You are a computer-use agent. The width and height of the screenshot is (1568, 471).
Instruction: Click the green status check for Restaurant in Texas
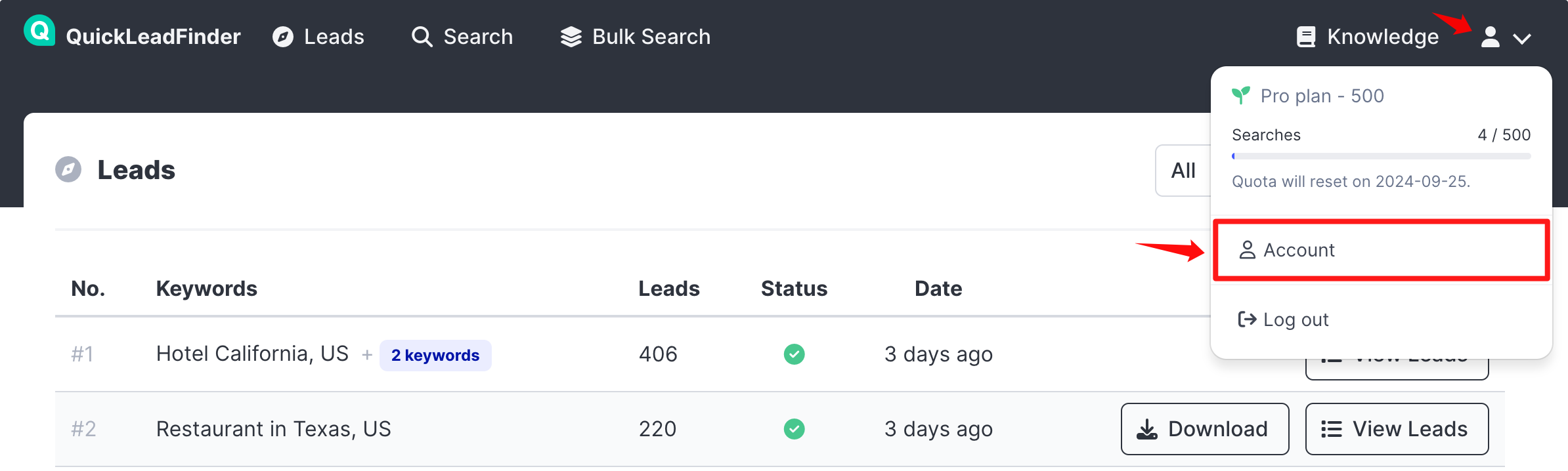point(794,429)
